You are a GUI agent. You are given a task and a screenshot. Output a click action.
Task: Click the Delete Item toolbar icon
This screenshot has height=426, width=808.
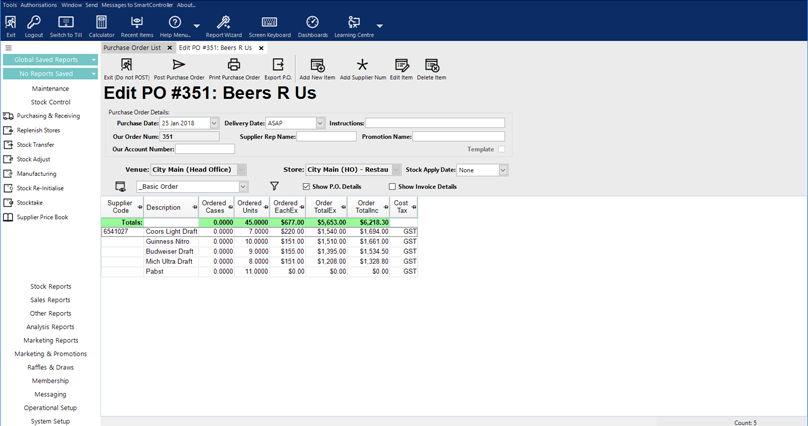[432, 66]
